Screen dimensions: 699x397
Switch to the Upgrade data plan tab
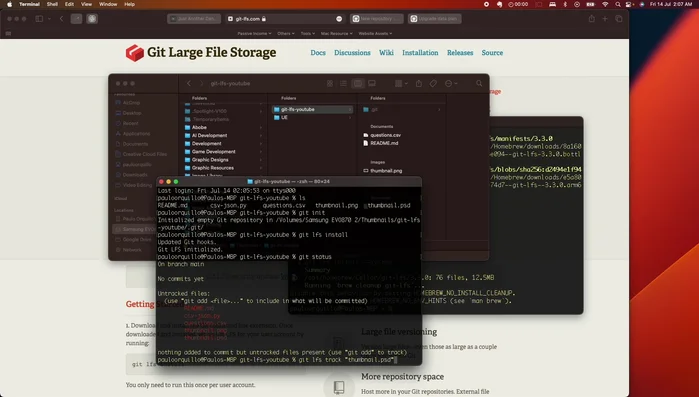tap(435, 19)
